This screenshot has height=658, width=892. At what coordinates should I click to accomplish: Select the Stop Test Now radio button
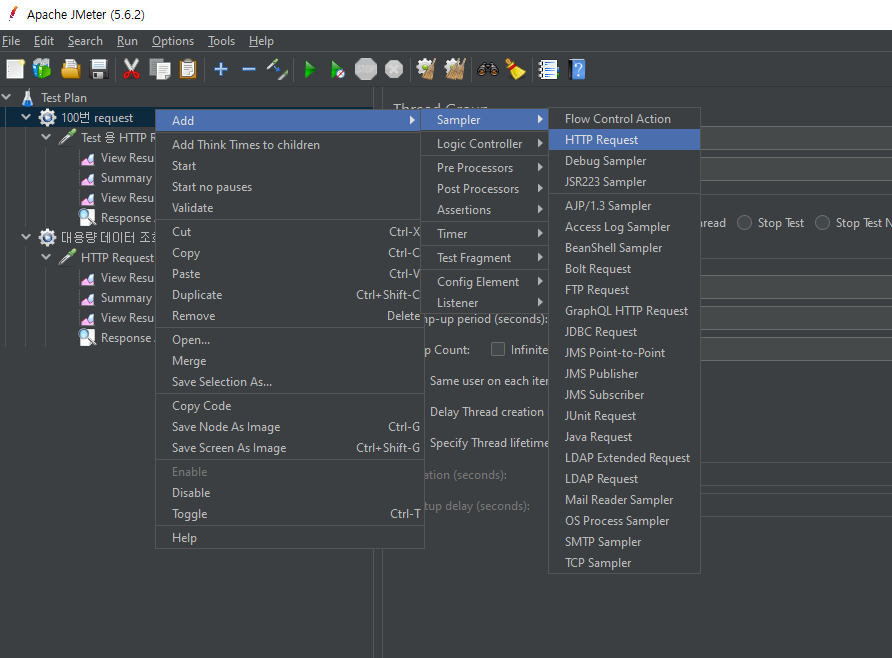point(822,222)
